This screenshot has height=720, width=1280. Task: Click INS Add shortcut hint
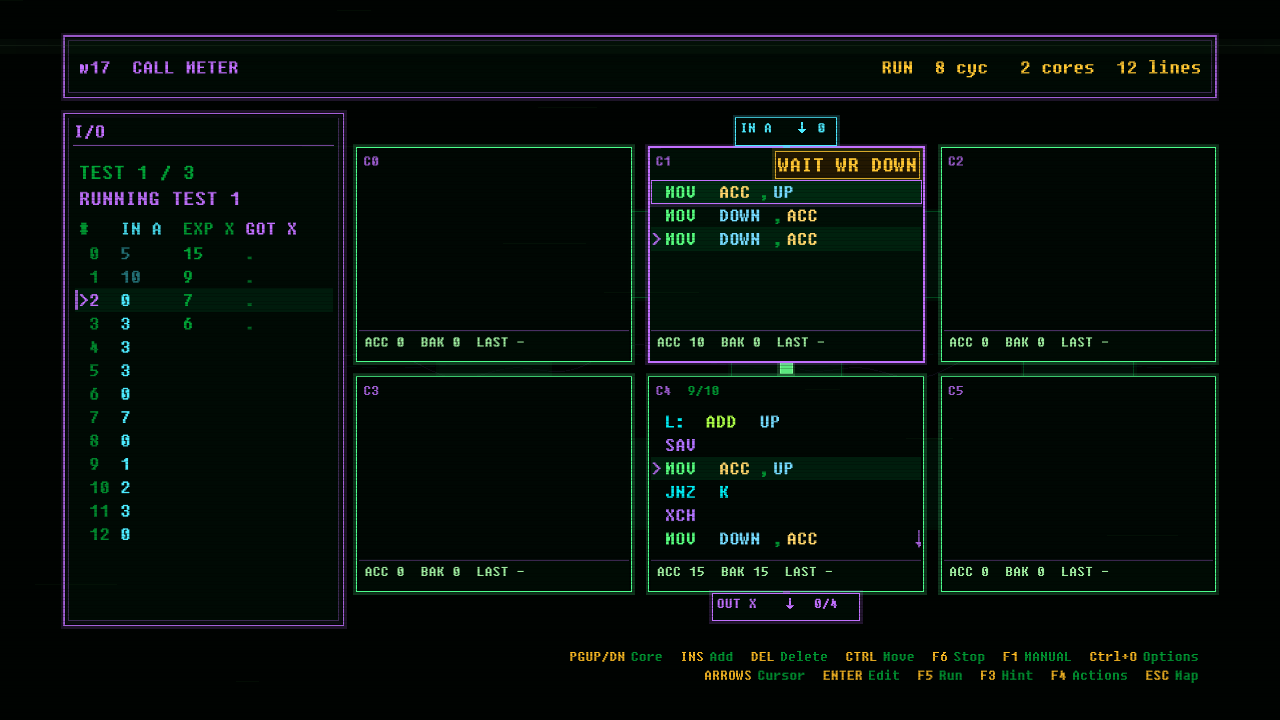click(x=707, y=657)
